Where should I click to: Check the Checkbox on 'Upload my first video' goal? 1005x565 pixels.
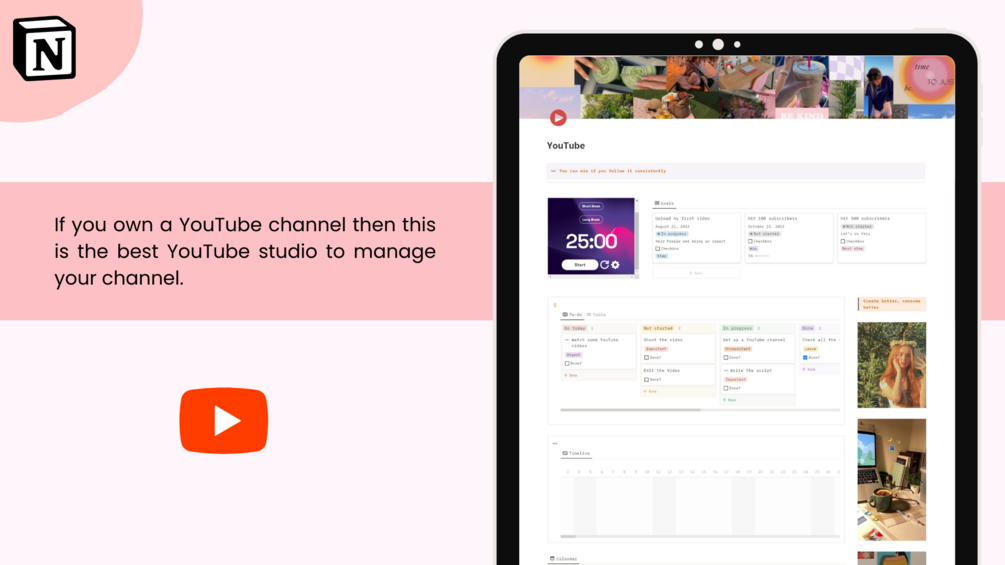coord(658,249)
